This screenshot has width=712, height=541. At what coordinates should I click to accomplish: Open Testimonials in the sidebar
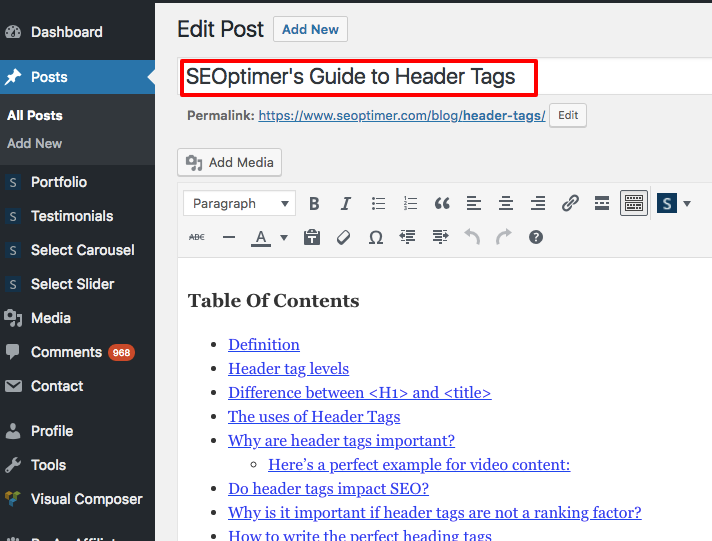(77, 216)
